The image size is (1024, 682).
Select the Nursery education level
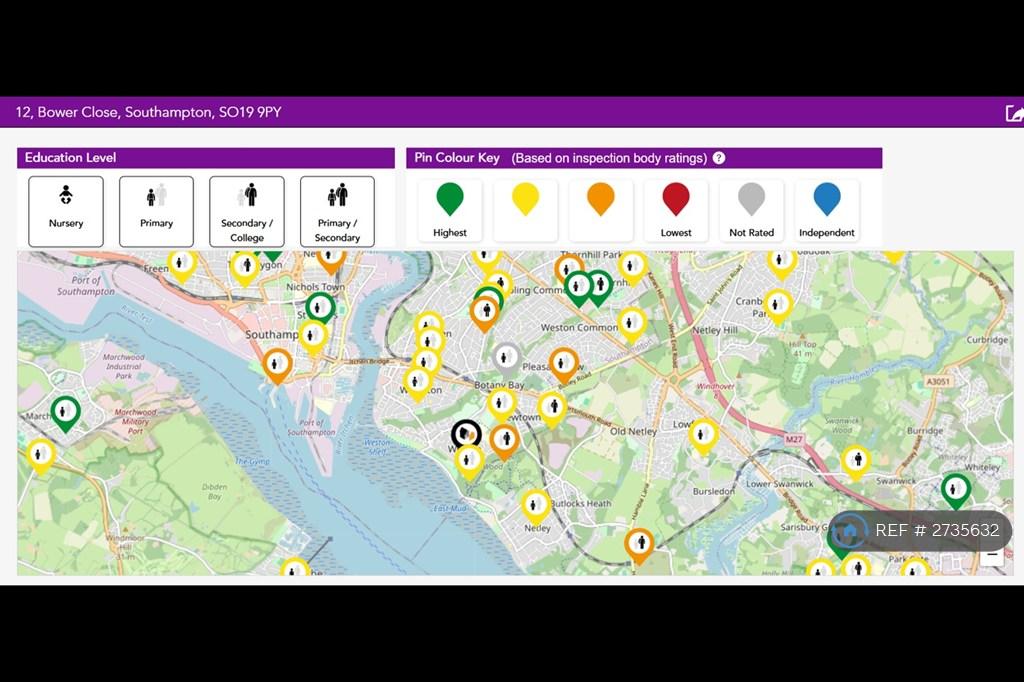[66, 211]
